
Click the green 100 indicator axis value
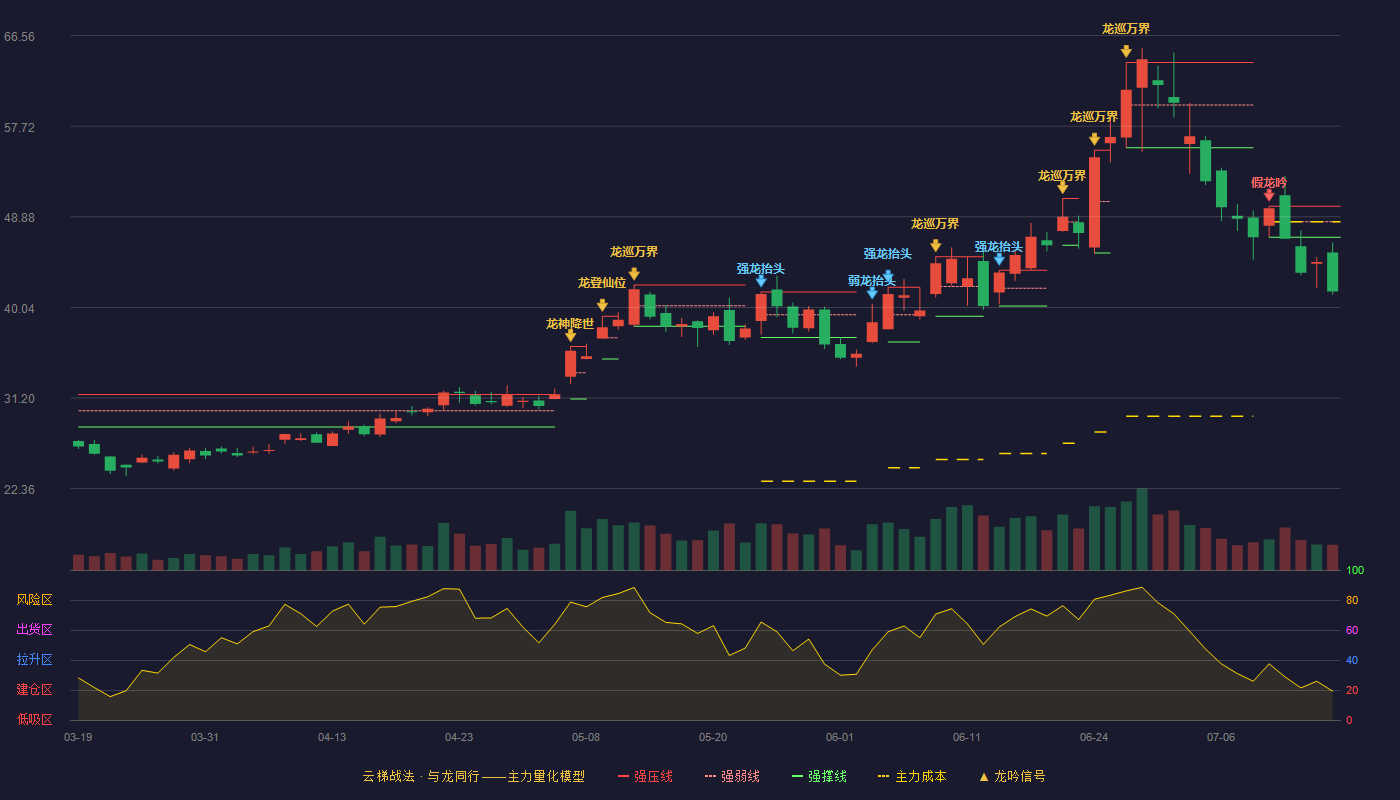[x=1355, y=571]
